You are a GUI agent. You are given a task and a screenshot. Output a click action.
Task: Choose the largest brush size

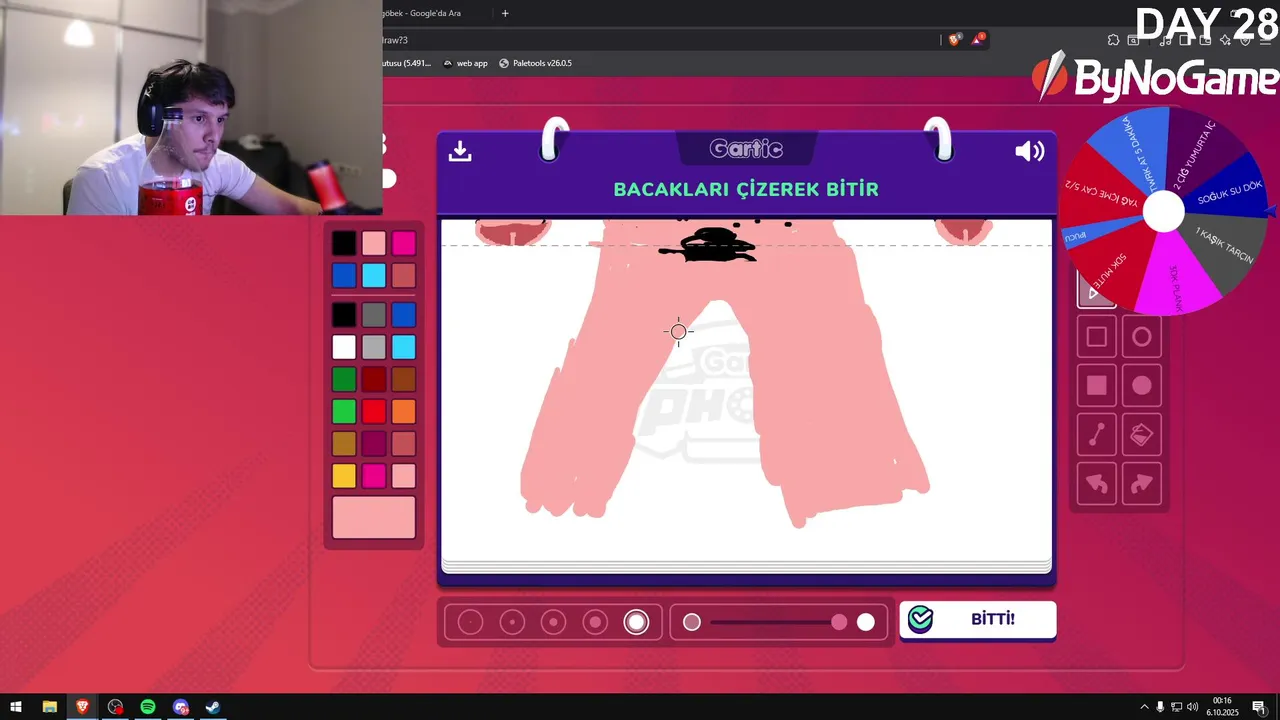[x=636, y=622]
